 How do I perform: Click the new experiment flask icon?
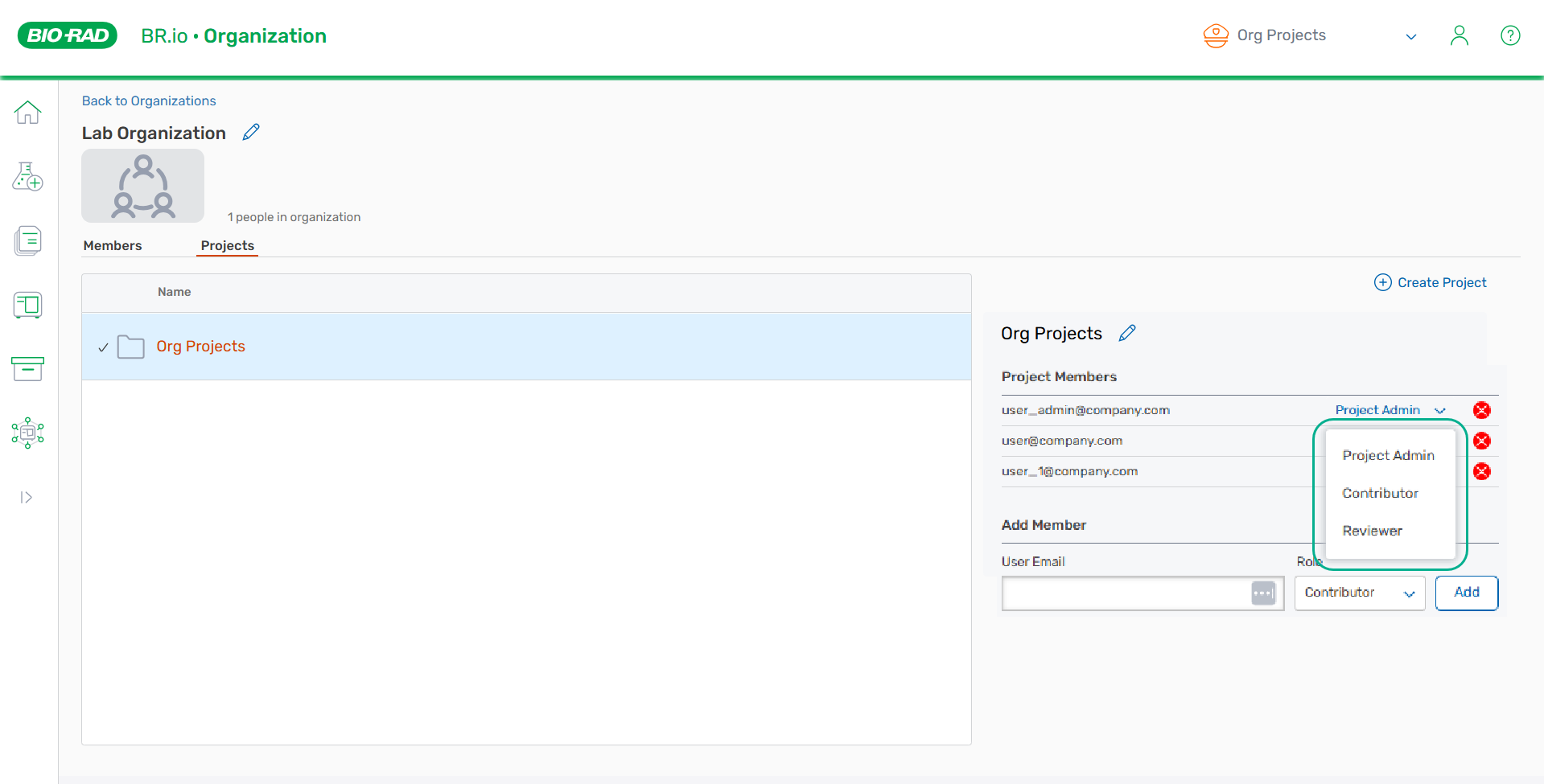point(27,176)
